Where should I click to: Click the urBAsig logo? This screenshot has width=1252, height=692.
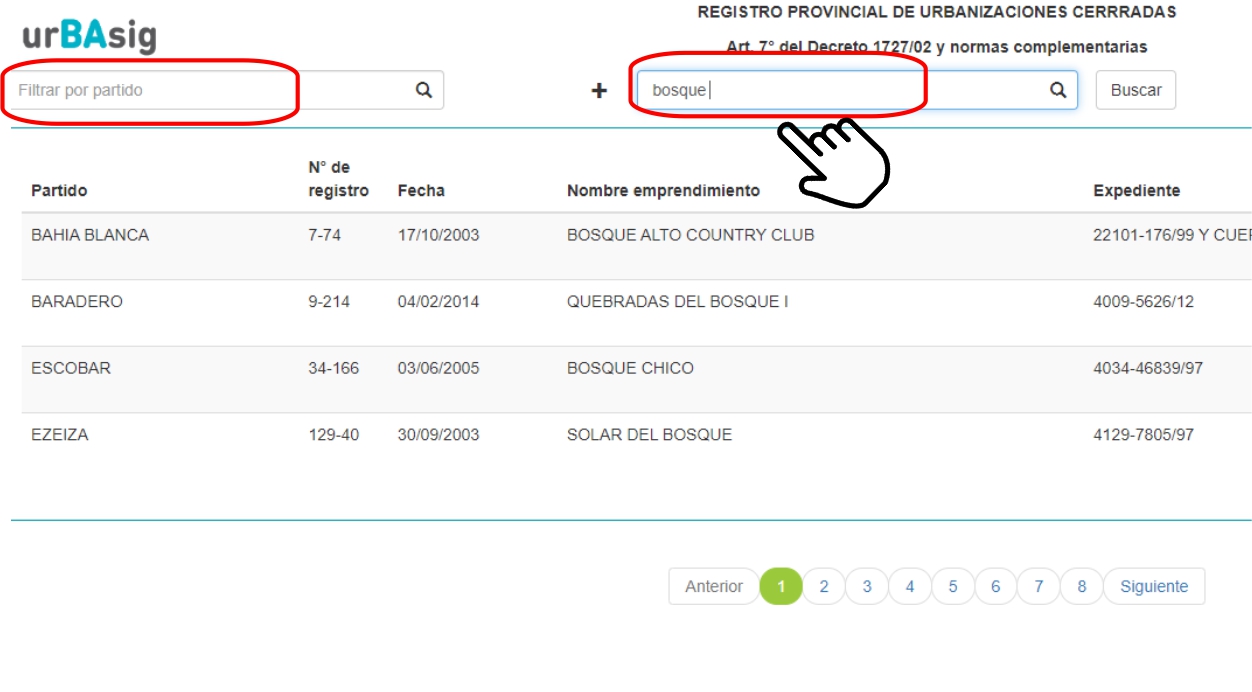(x=89, y=36)
